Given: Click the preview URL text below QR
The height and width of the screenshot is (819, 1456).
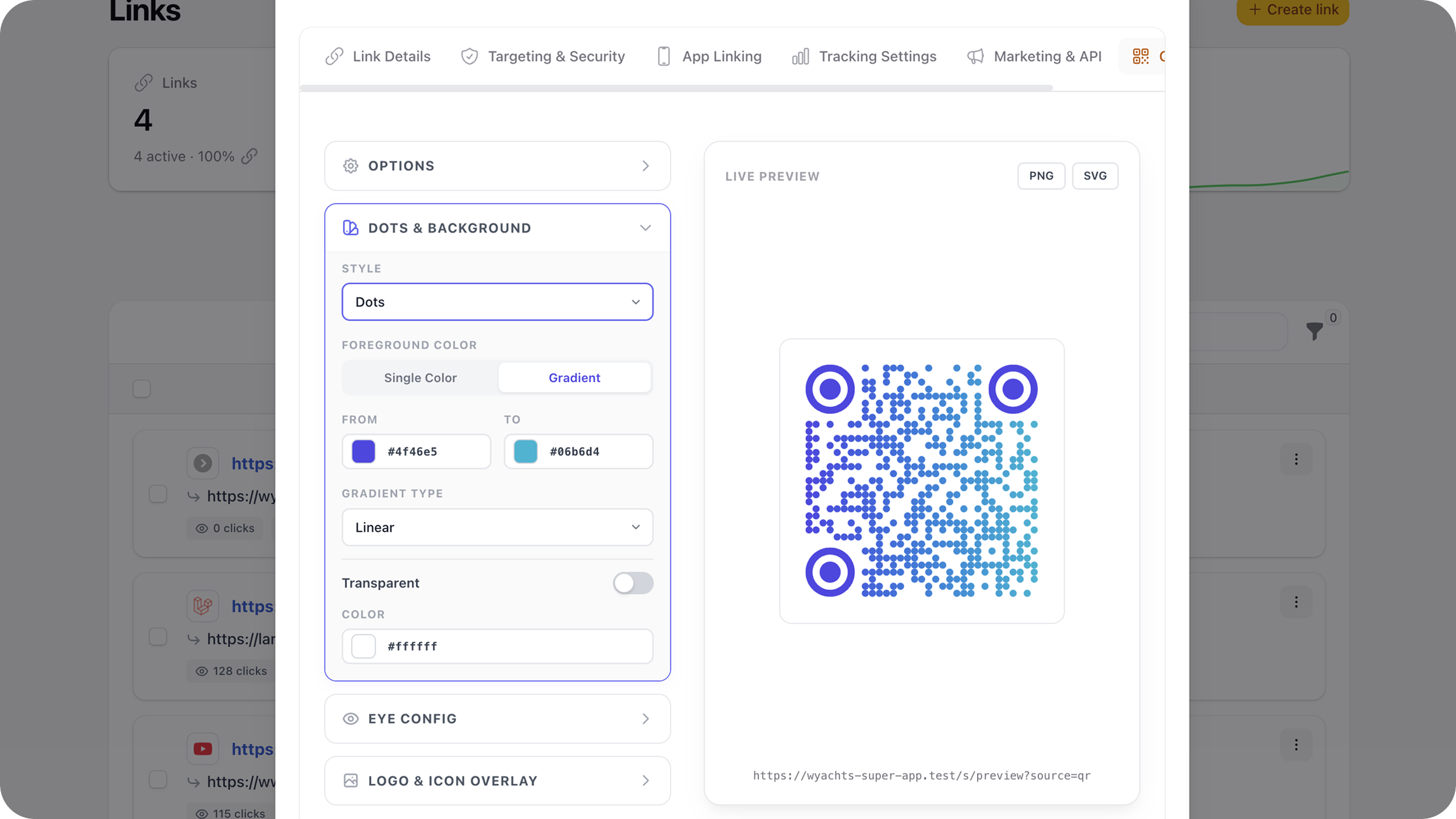Looking at the screenshot, I should click(921, 776).
